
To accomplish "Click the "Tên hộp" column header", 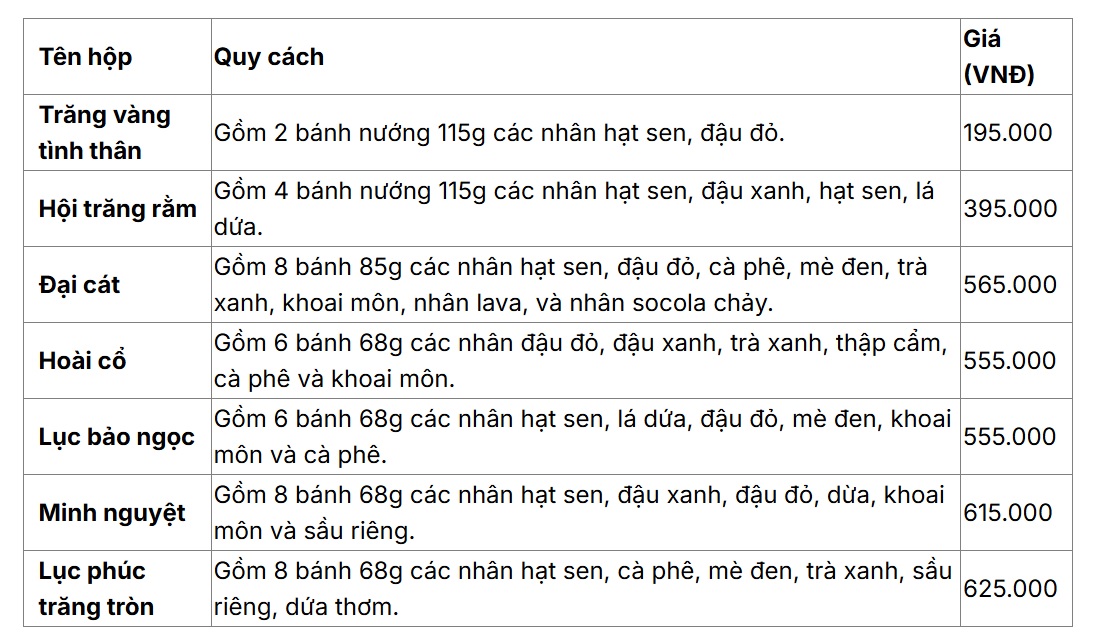I will pos(85,57).
